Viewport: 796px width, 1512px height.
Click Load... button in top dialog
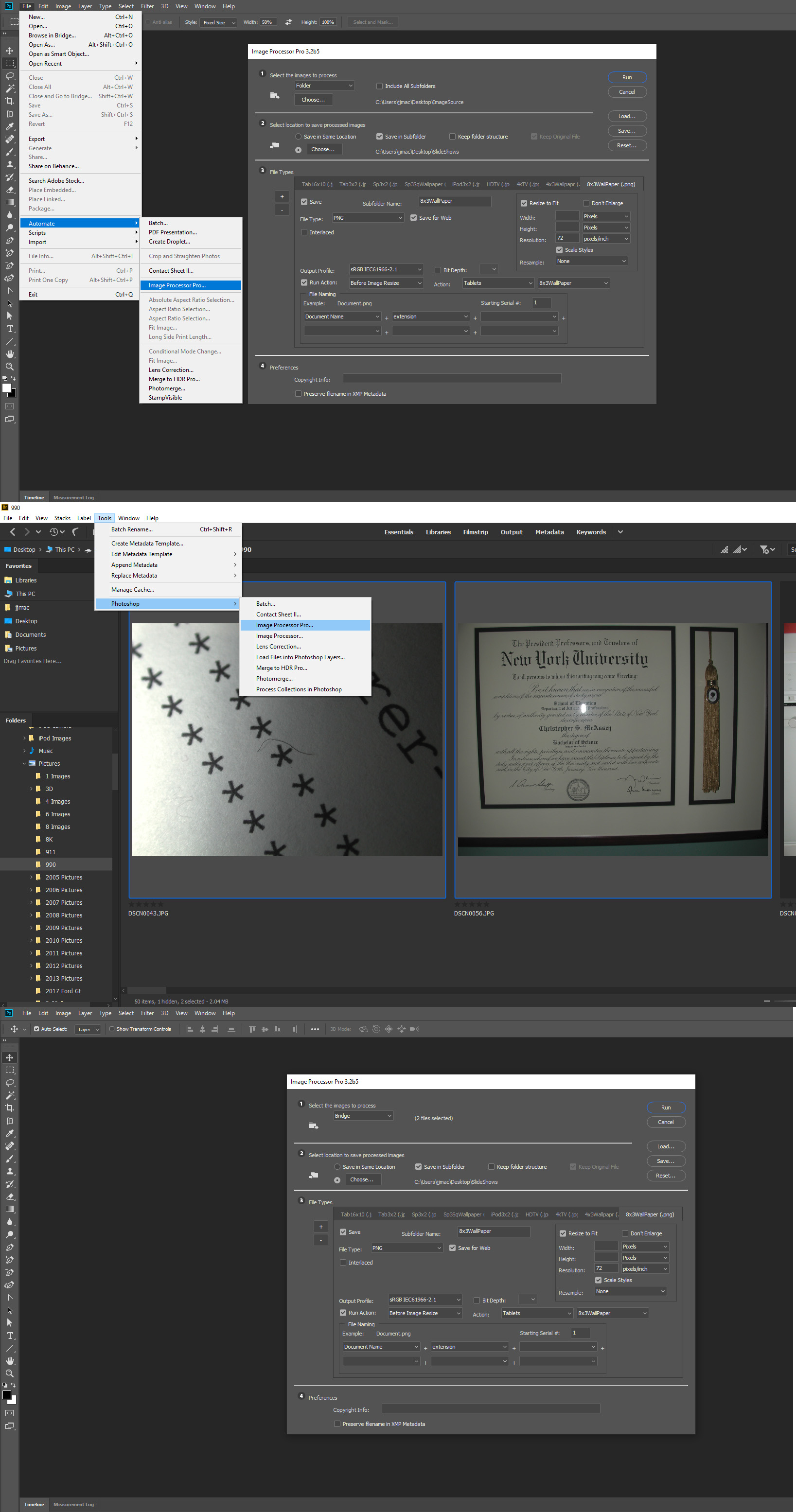[x=627, y=116]
